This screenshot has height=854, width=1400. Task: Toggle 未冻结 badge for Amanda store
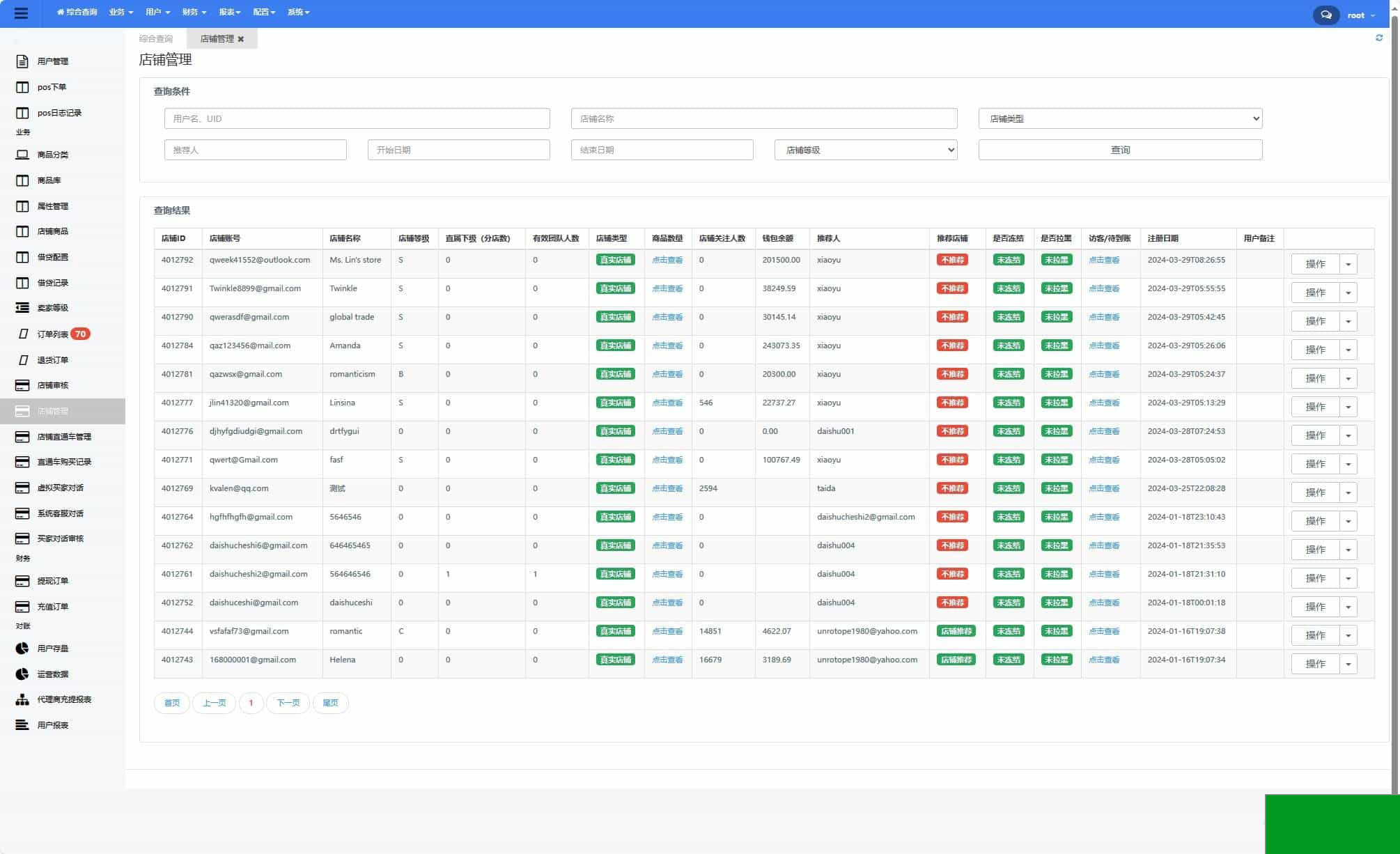(1008, 346)
